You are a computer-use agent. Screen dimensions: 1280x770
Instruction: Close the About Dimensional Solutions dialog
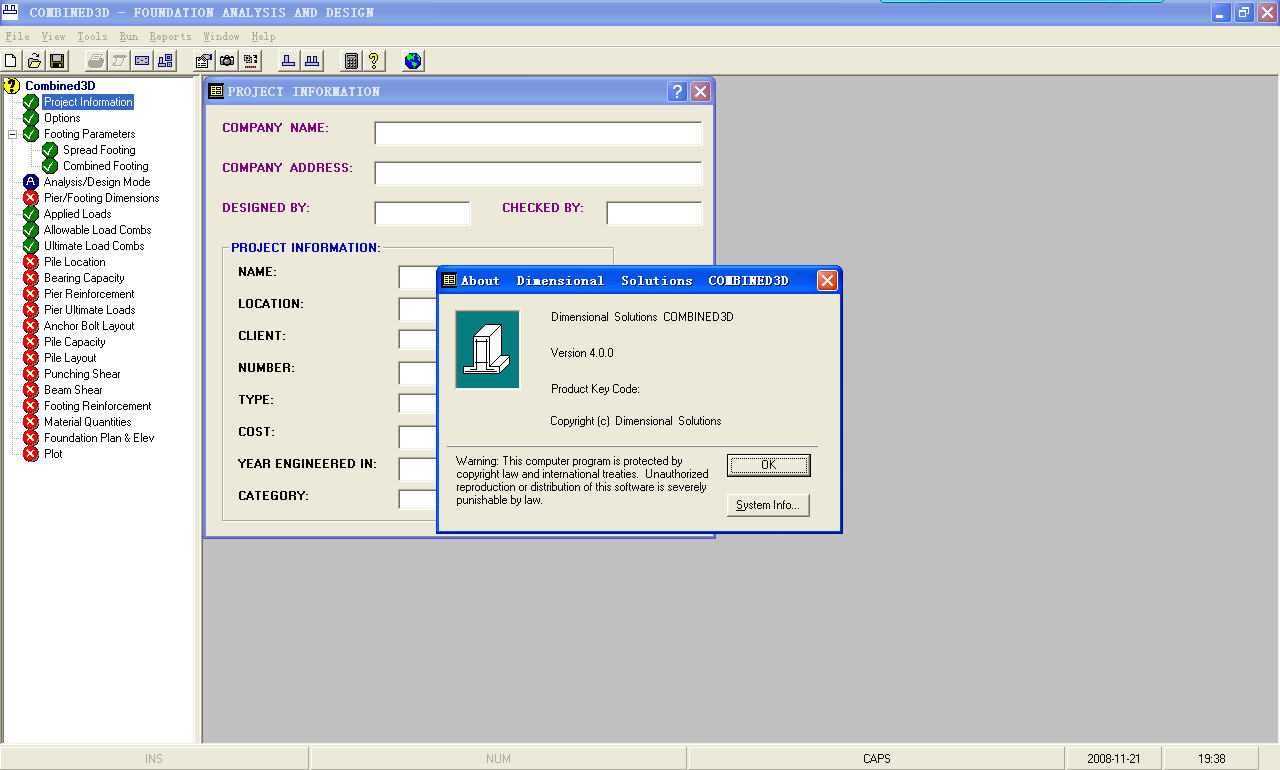coord(827,281)
